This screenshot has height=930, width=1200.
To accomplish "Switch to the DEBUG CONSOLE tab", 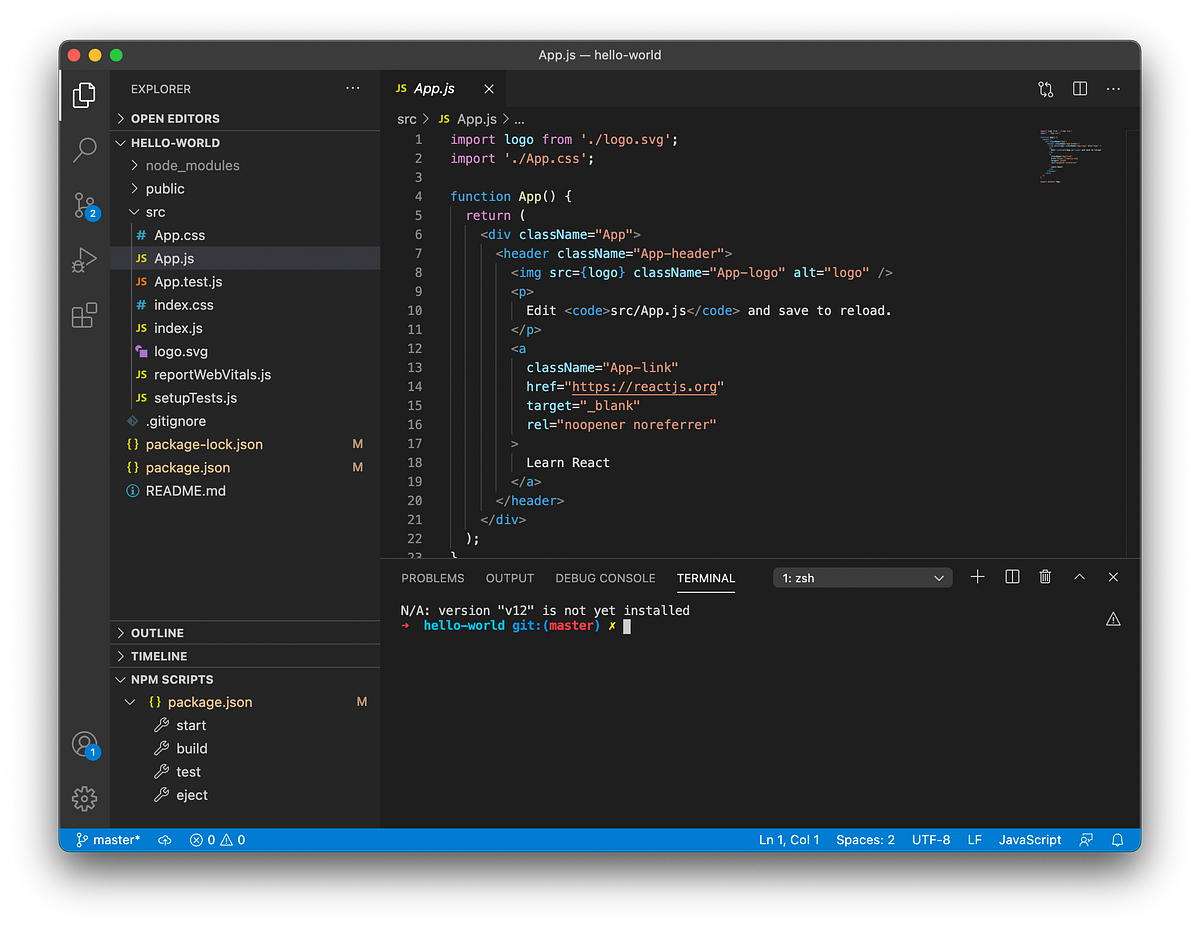I will [x=605, y=578].
